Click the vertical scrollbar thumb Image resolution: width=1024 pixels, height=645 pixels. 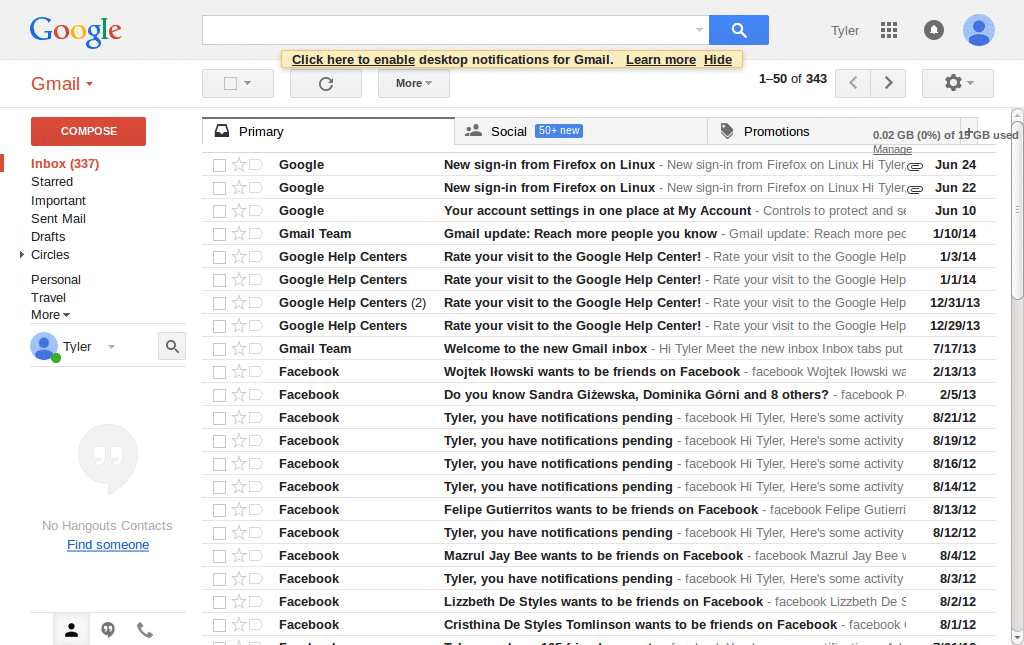[x=1017, y=208]
